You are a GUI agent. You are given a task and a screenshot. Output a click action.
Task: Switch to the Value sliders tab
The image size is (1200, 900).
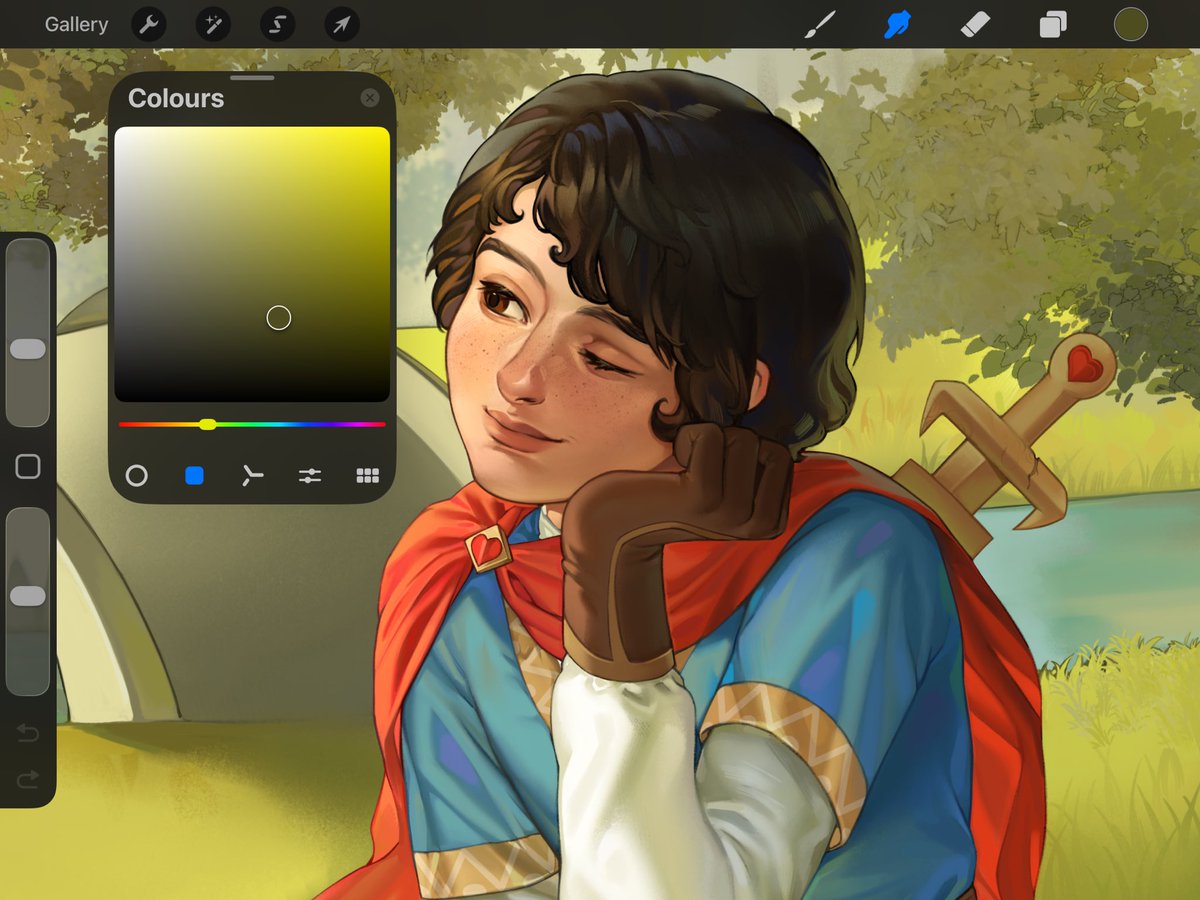point(310,476)
